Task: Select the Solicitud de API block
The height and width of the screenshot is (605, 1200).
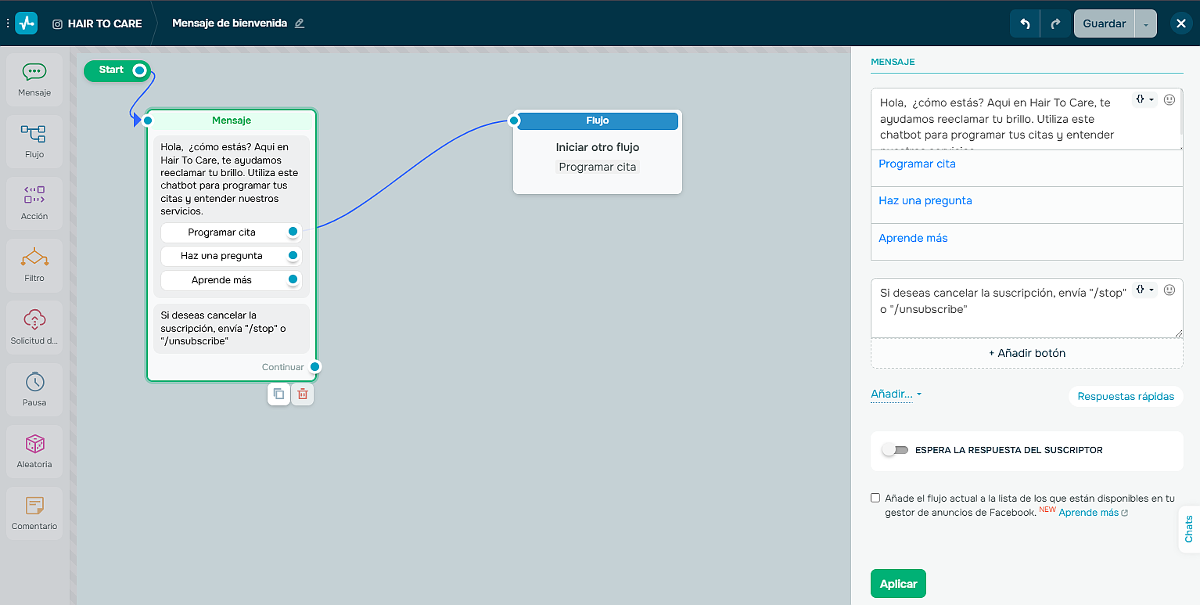Action: [x=34, y=328]
